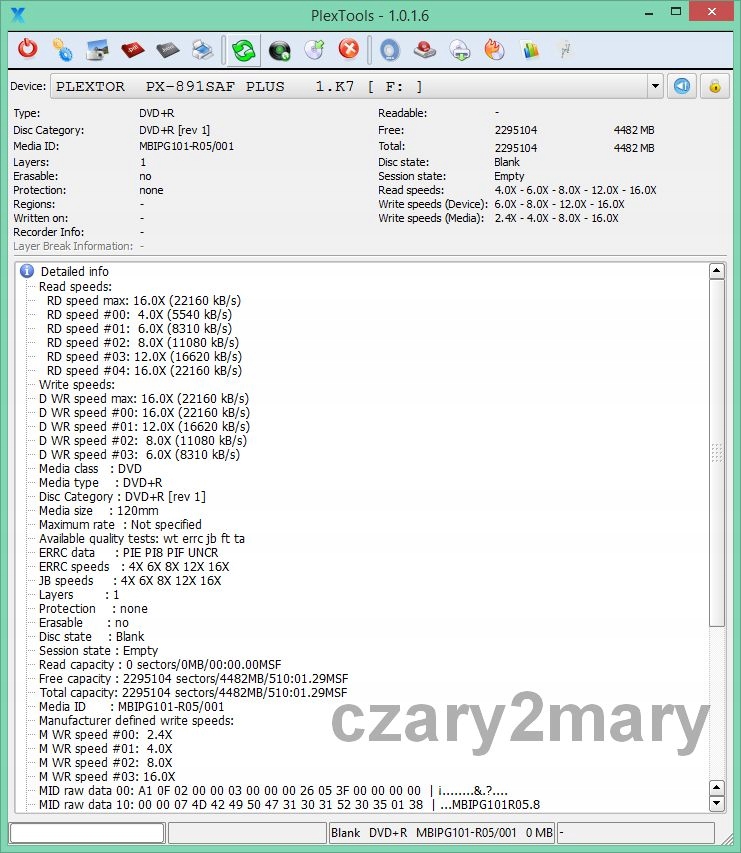Image resolution: width=741 pixels, height=853 pixels.
Task: Open the Device drive dropdown
Action: pos(655,86)
